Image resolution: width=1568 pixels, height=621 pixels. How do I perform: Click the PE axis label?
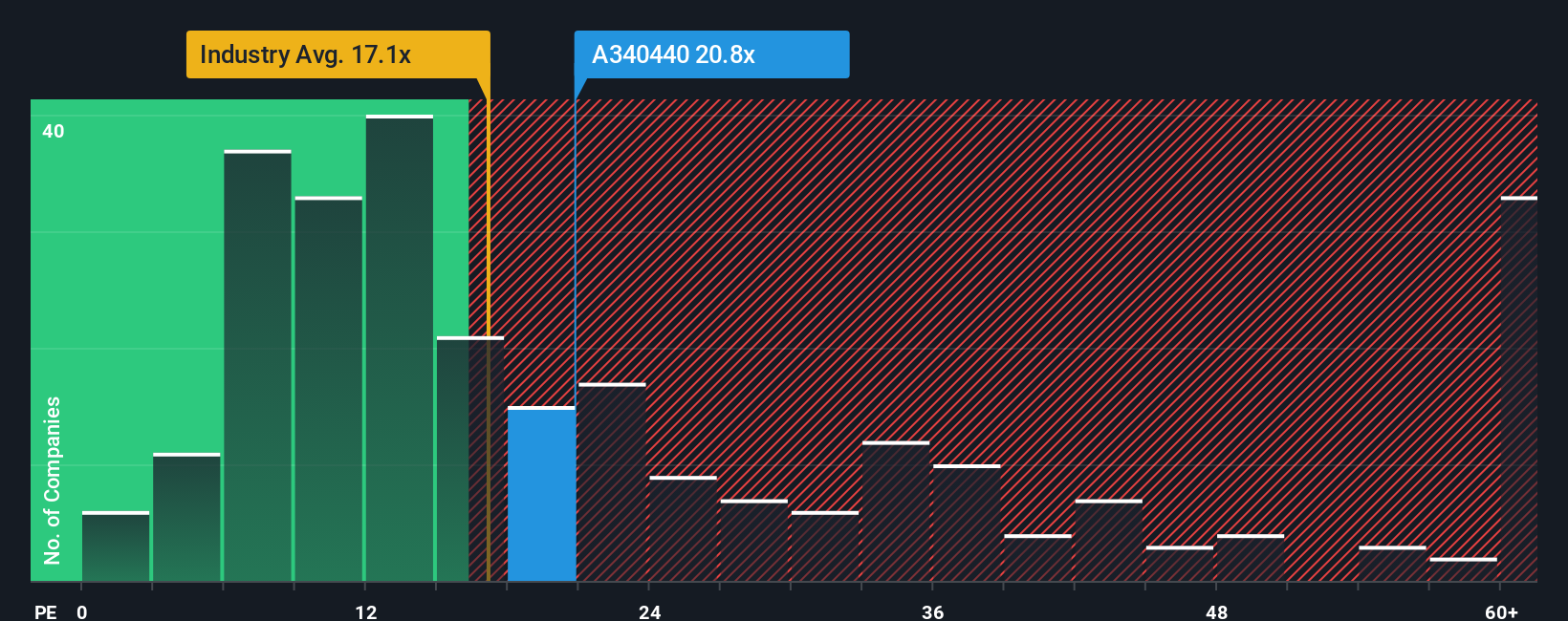(46, 611)
